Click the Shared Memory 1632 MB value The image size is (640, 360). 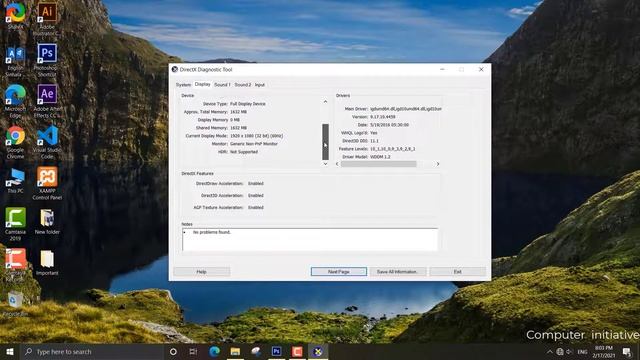pos(238,128)
